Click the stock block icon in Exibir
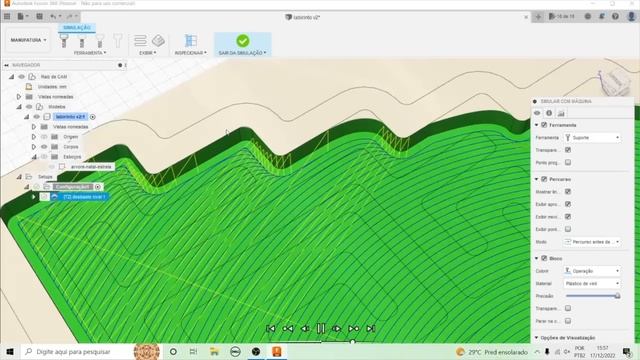The image size is (640, 360). [x=158, y=40]
